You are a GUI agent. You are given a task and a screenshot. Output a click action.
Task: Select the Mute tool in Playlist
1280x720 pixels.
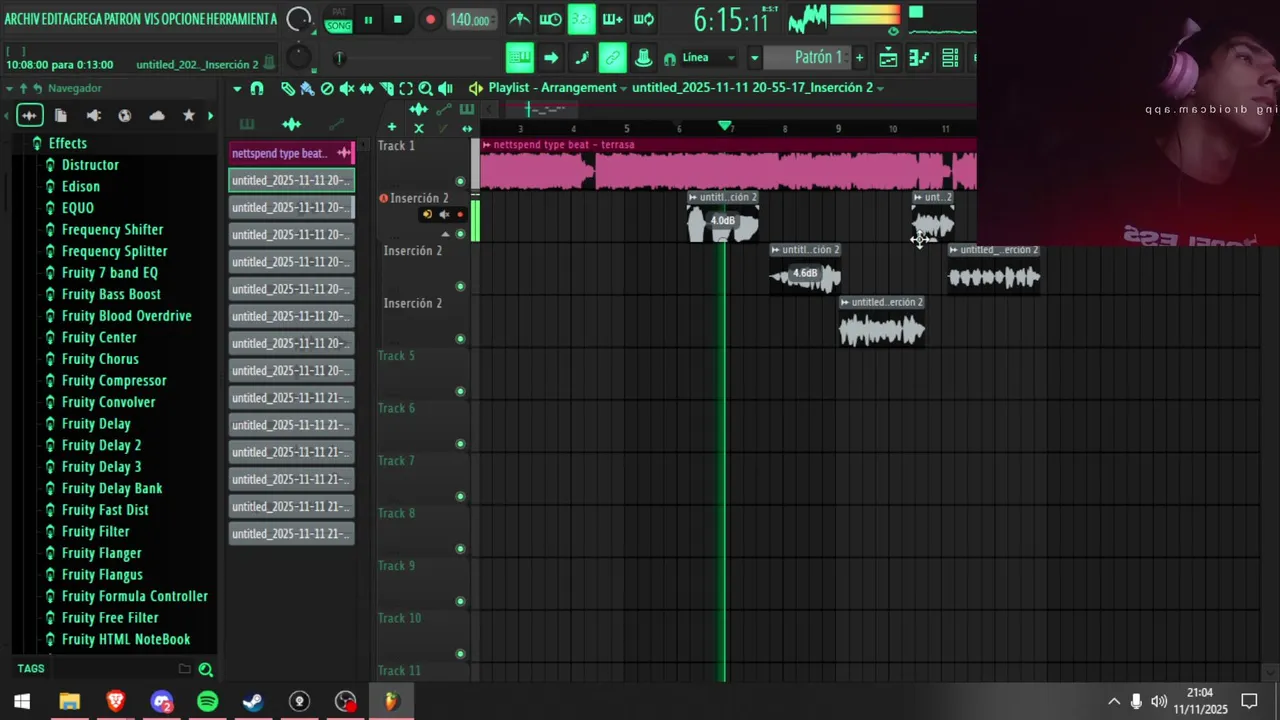[x=347, y=89]
